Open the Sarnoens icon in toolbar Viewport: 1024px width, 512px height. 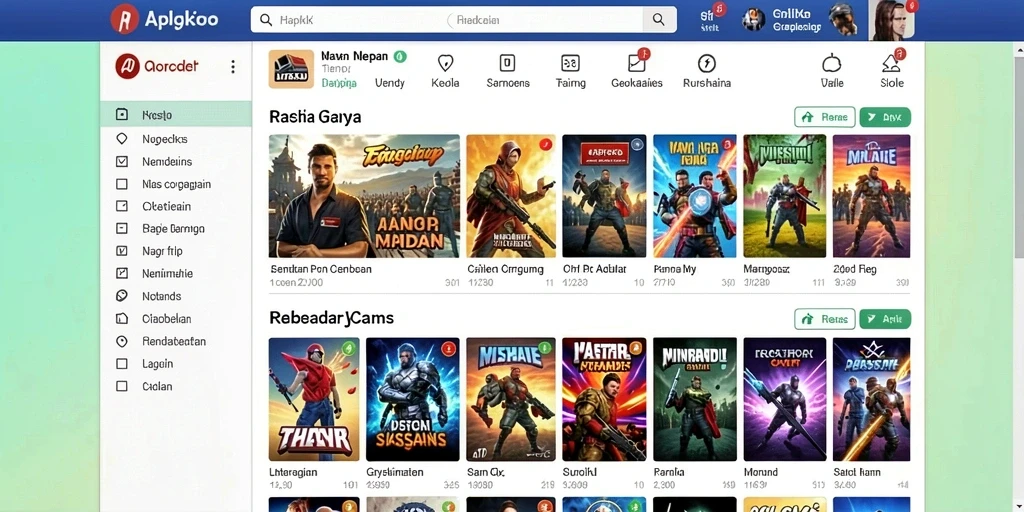pos(507,63)
